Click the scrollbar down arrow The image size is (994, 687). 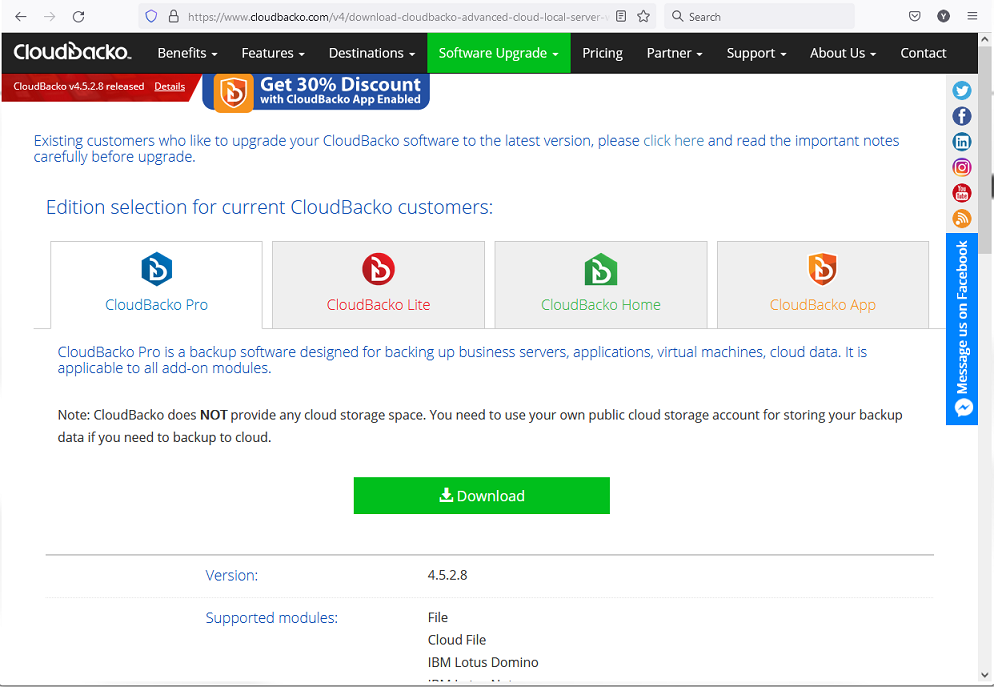(x=985, y=676)
